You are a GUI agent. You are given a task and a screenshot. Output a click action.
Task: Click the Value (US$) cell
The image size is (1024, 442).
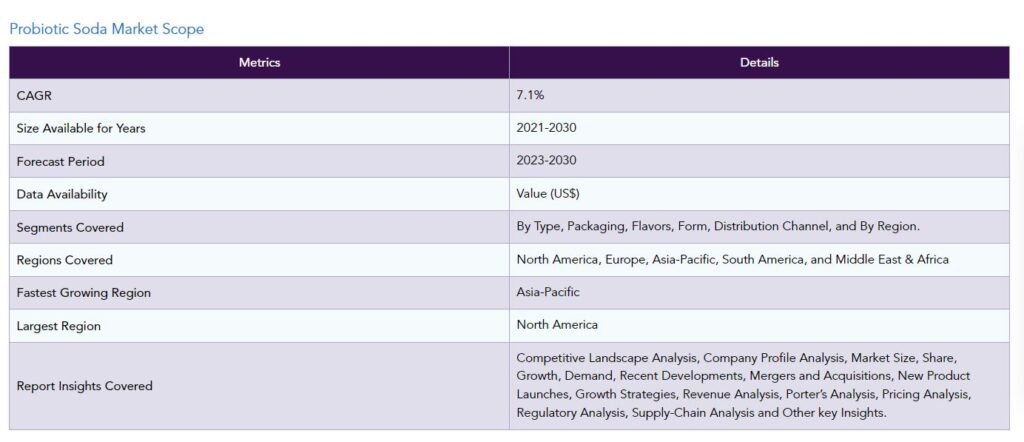click(x=548, y=194)
